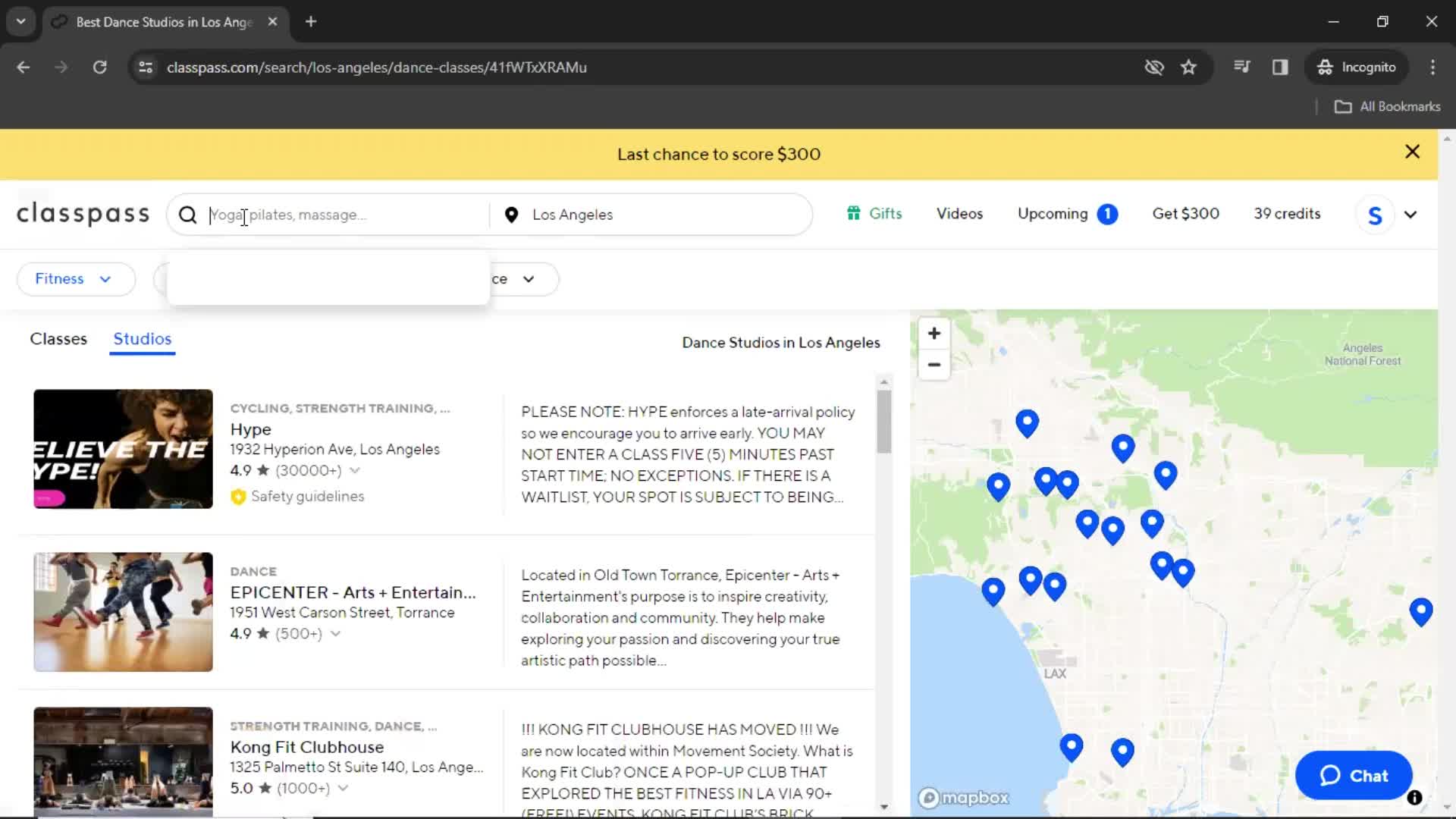Click the Get $300 link
1456x819 pixels.
(x=1185, y=214)
